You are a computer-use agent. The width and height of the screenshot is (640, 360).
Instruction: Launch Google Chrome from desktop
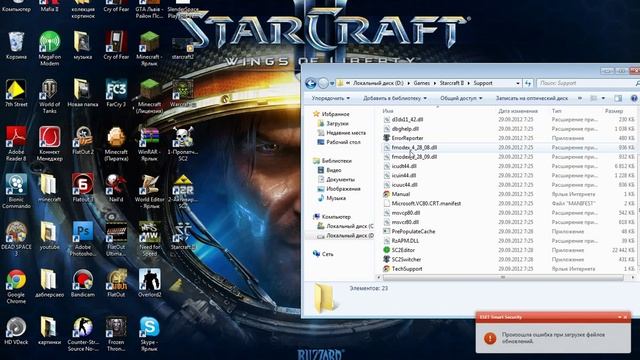tap(16, 286)
